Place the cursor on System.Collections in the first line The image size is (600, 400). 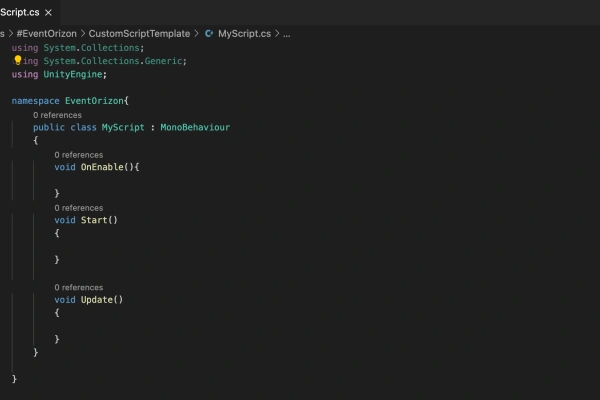[91, 48]
